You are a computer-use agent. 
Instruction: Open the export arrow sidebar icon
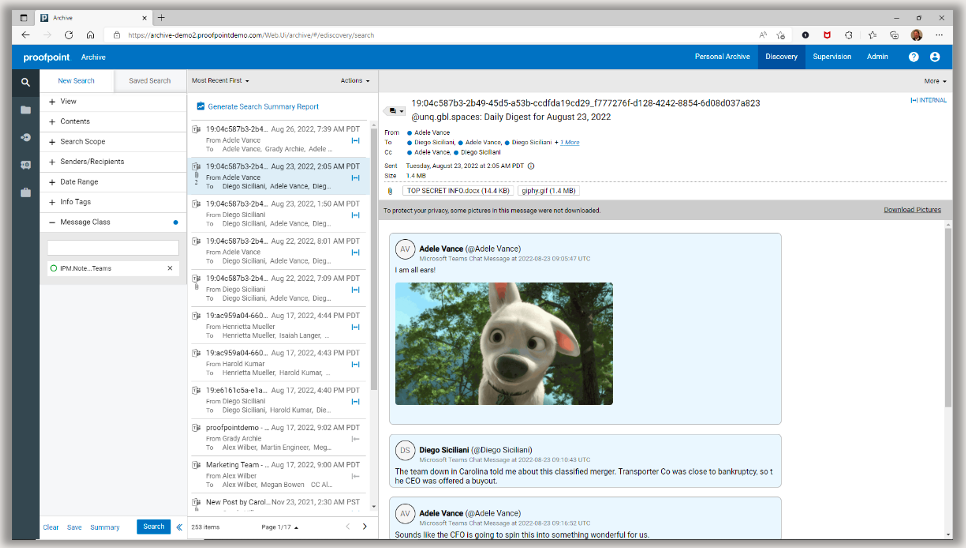tap(25, 137)
